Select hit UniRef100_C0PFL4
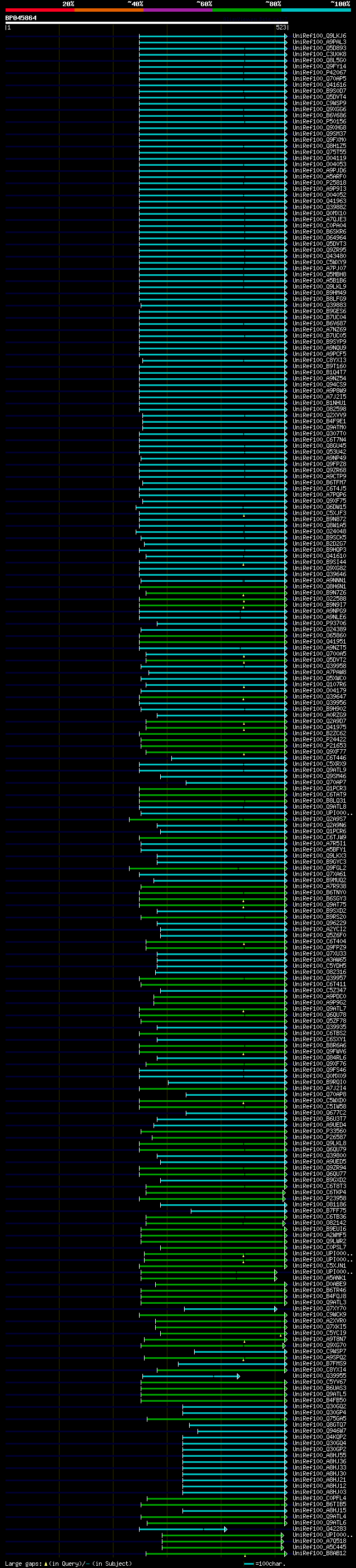The height and width of the screenshot is (1568, 356). pos(319,1498)
